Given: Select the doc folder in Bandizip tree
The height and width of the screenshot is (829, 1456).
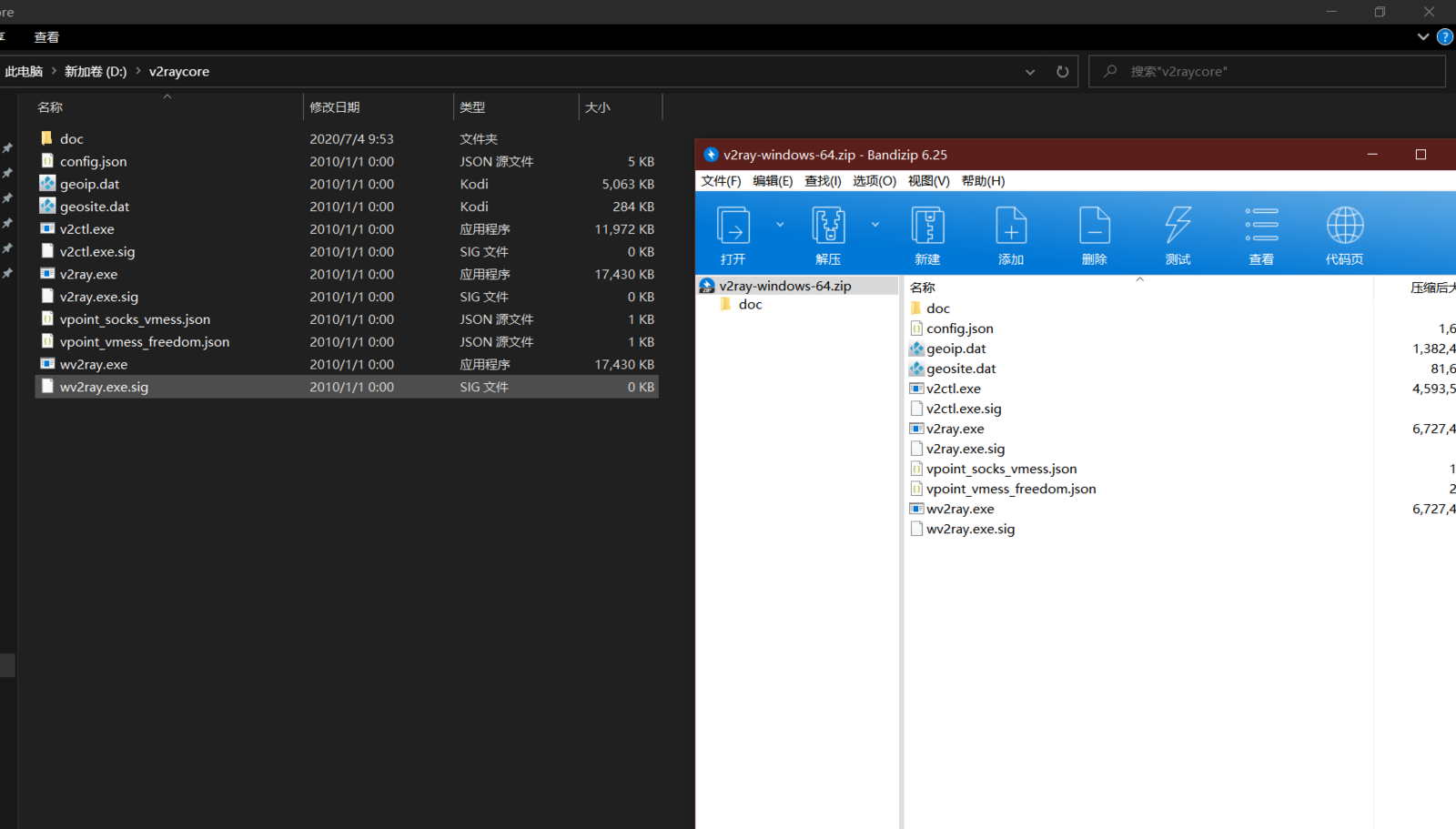Looking at the screenshot, I should pos(750,305).
